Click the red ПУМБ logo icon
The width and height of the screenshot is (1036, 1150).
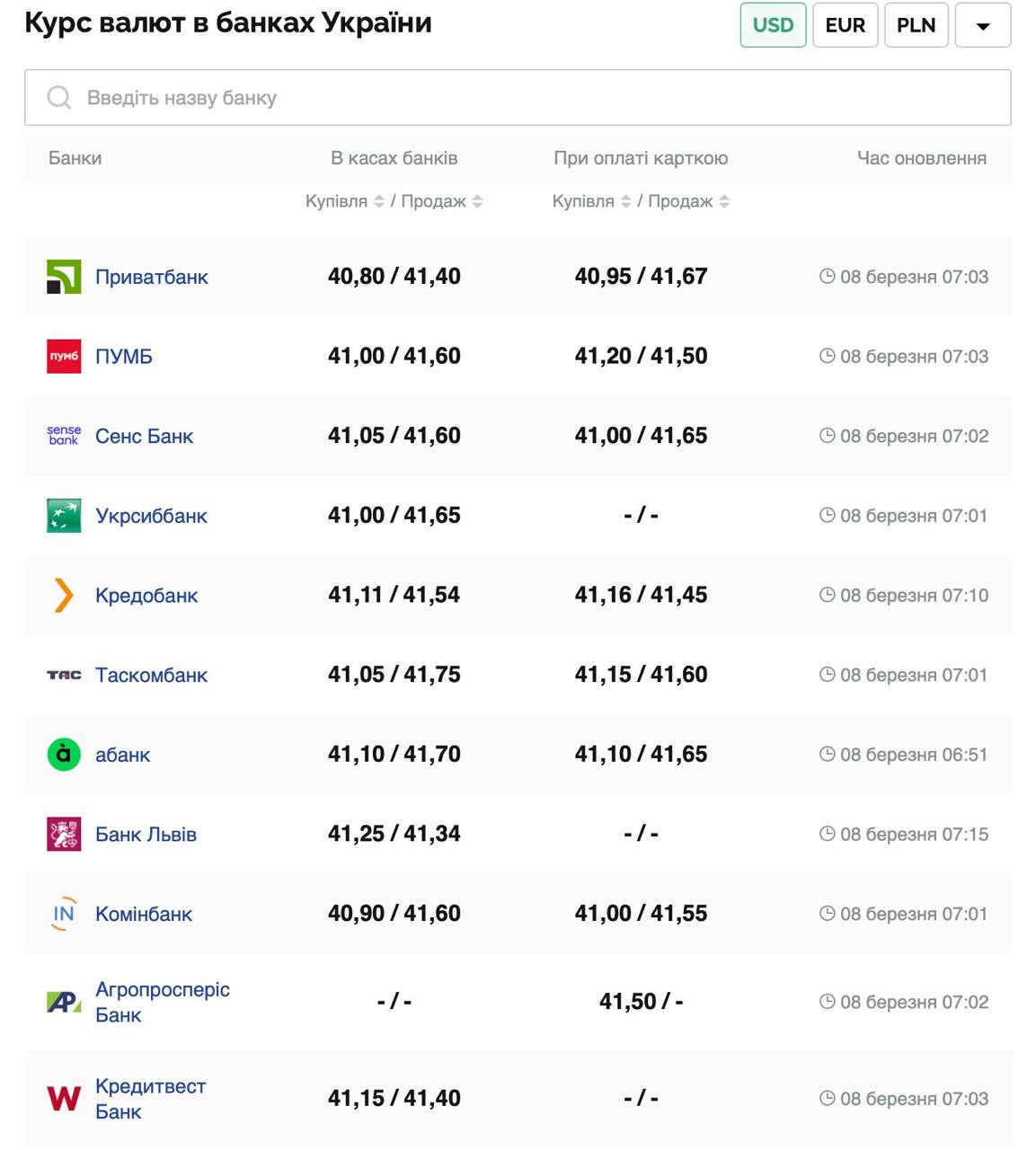pyautogui.click(x=64, y=357)
